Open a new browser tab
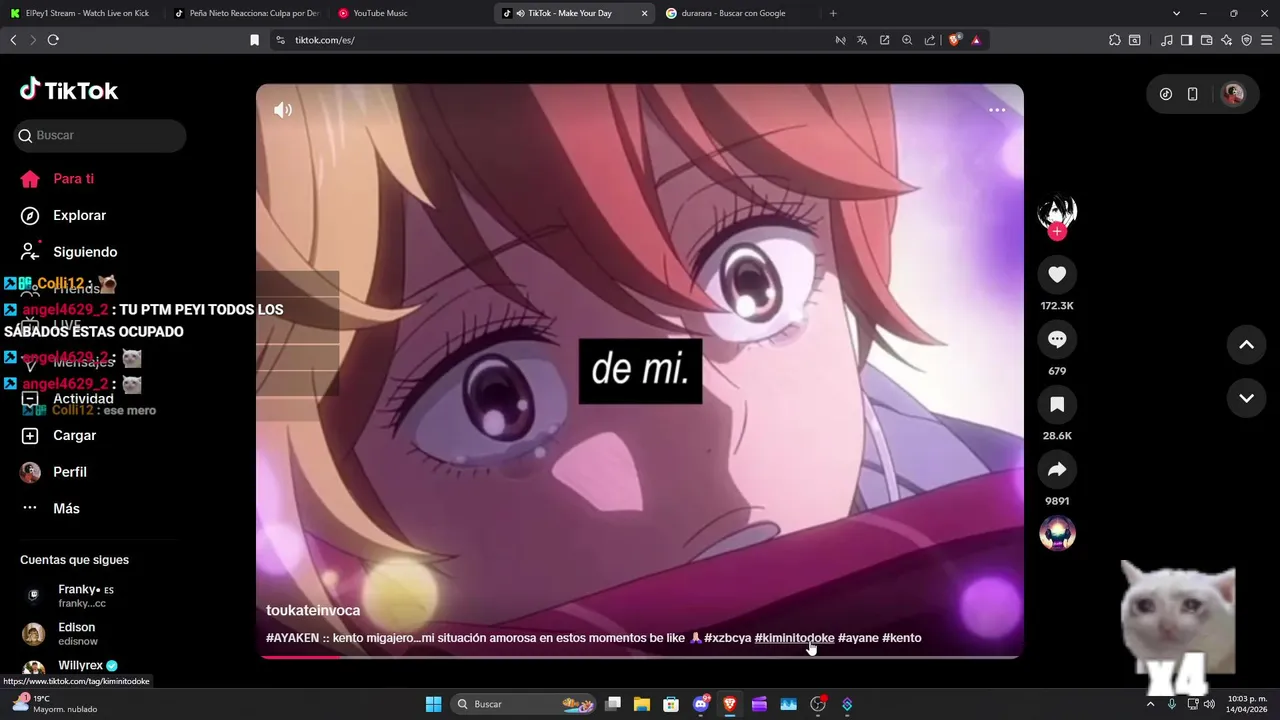 (x=833, y=13)
